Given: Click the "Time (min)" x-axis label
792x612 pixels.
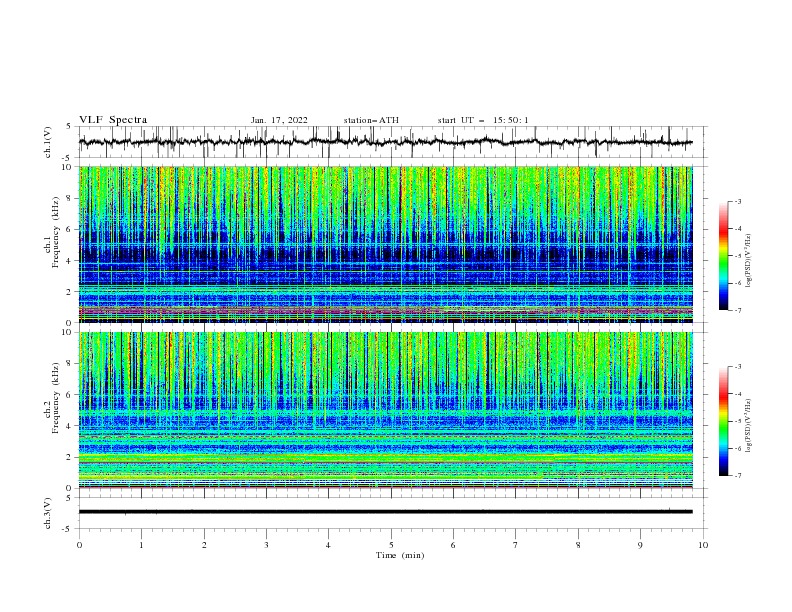Looking at the screenshot, I should (x=400, y=555).
